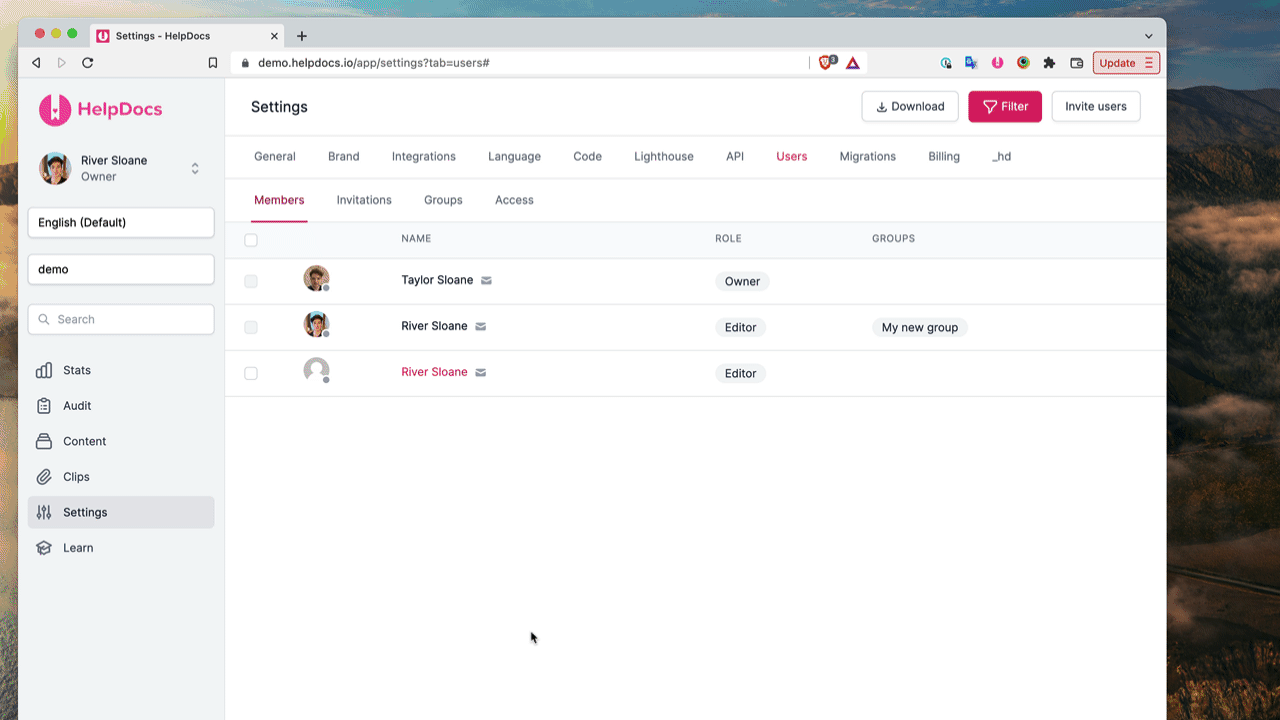Open the Brave Wallet icon
Viewport: 1280px width, 720px height.
[x=1077, y=63]
